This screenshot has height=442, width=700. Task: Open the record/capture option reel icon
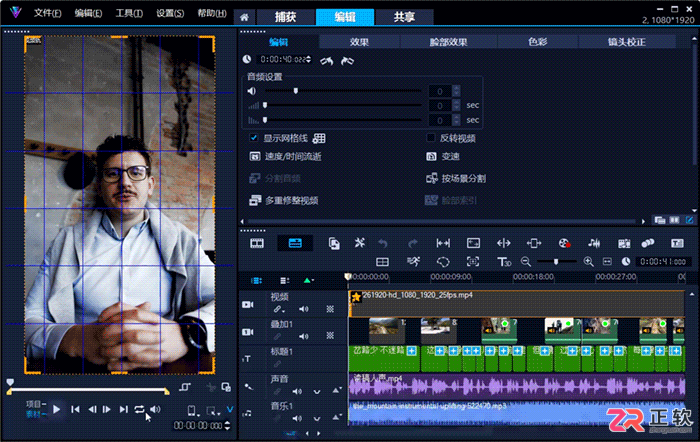(x=564, y=243)
